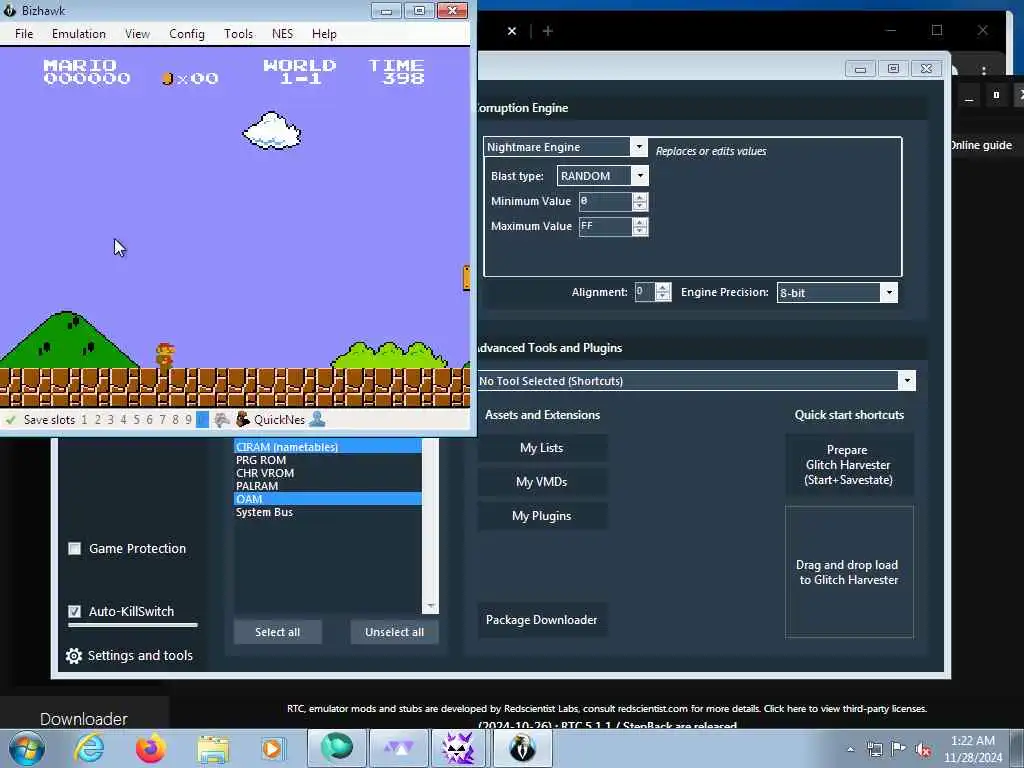Click the gray elephant icon in Bizhawk status bar
This screenshot has width=1024, height=768.
coord(222,420)
